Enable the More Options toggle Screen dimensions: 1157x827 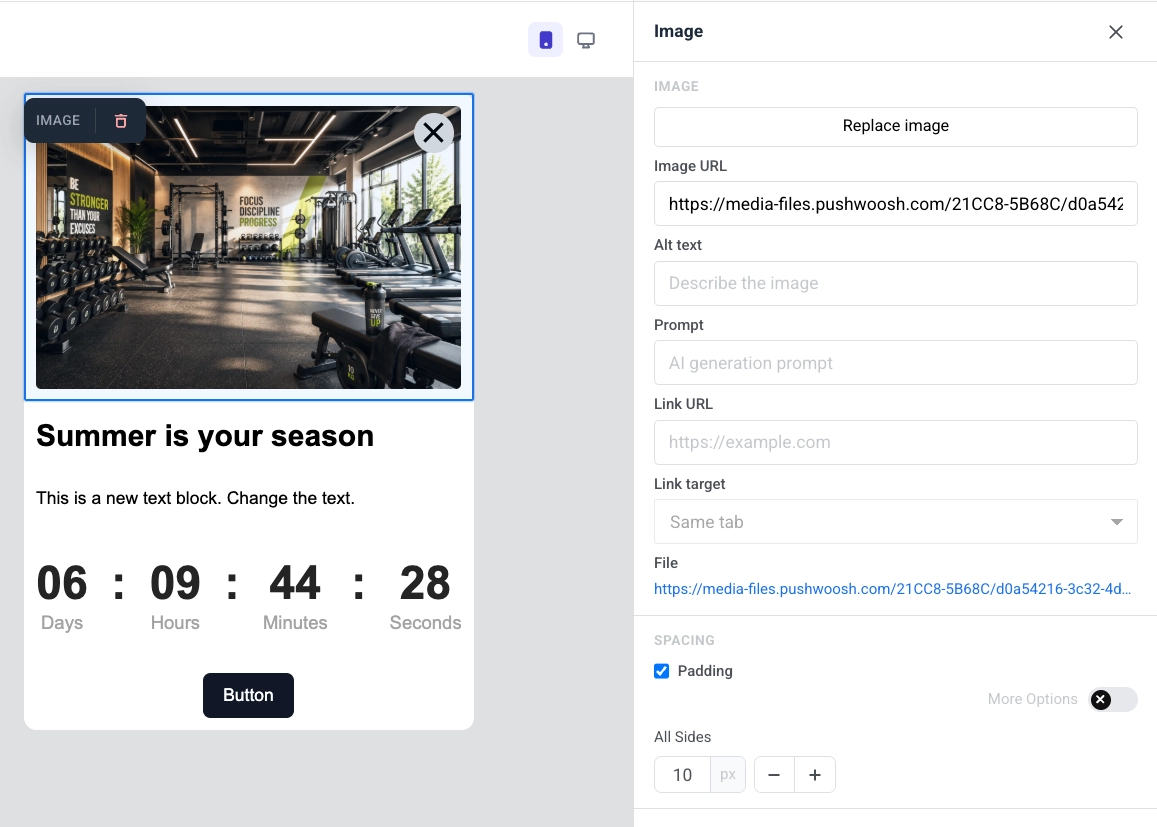coord(1113,699)
